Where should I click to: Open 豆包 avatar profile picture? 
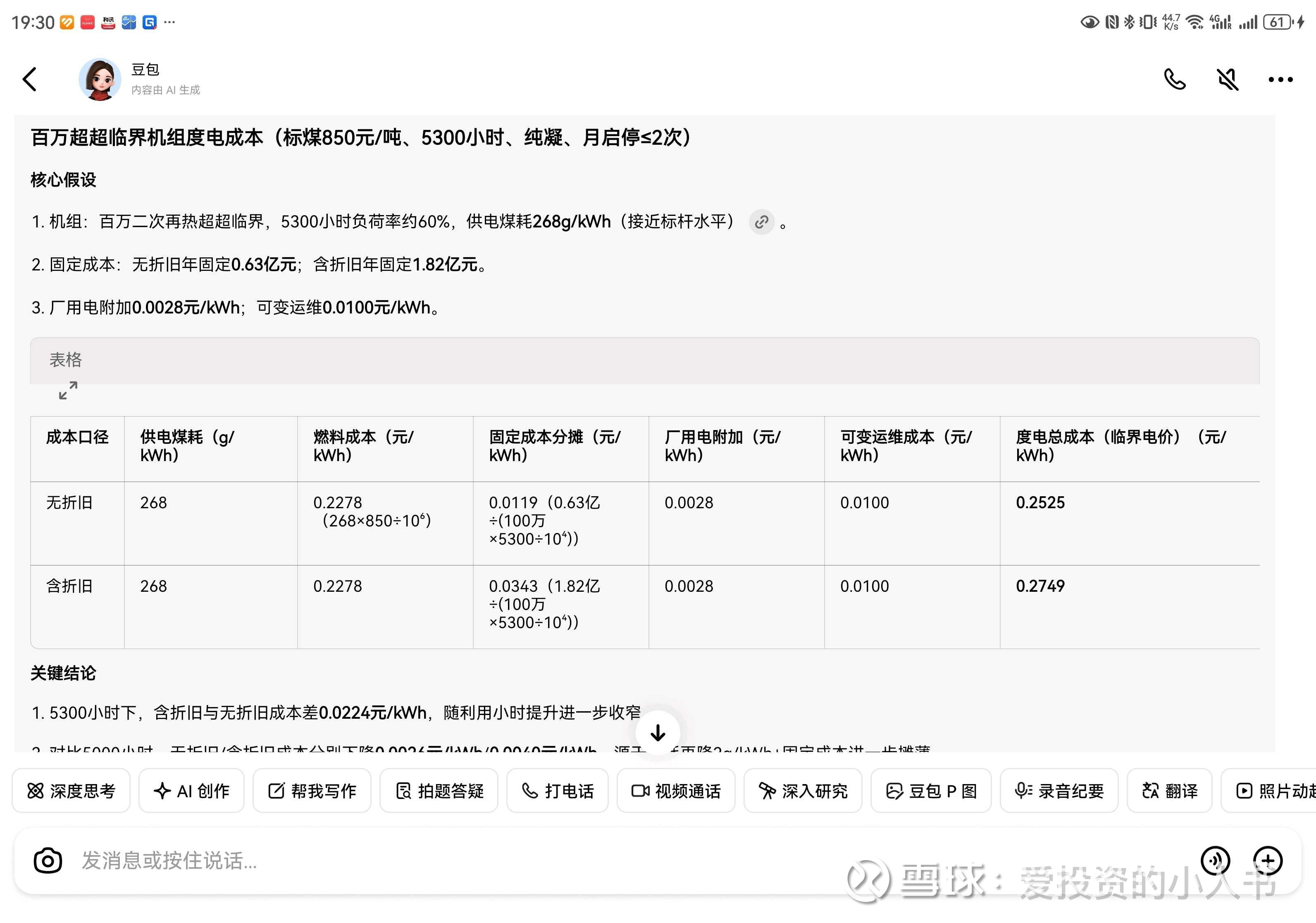point(100,79)
